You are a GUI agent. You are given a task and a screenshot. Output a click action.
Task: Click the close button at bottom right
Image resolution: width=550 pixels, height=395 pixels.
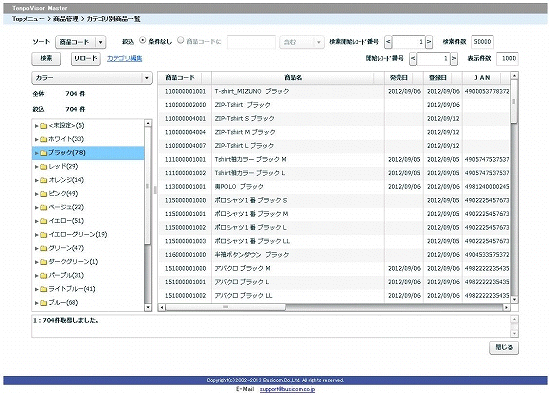504,348
